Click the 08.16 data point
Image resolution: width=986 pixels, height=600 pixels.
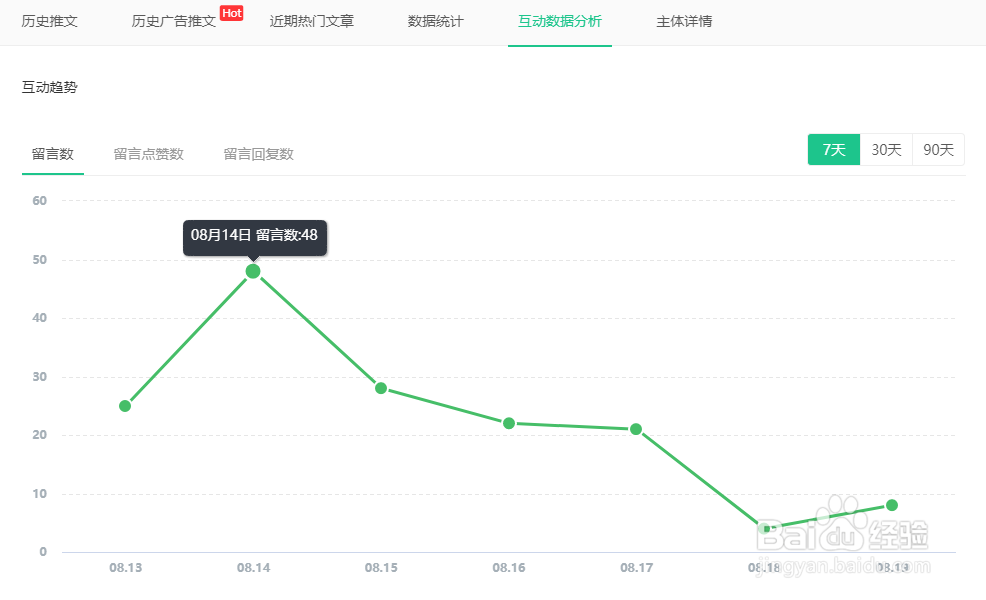(509, 423)
